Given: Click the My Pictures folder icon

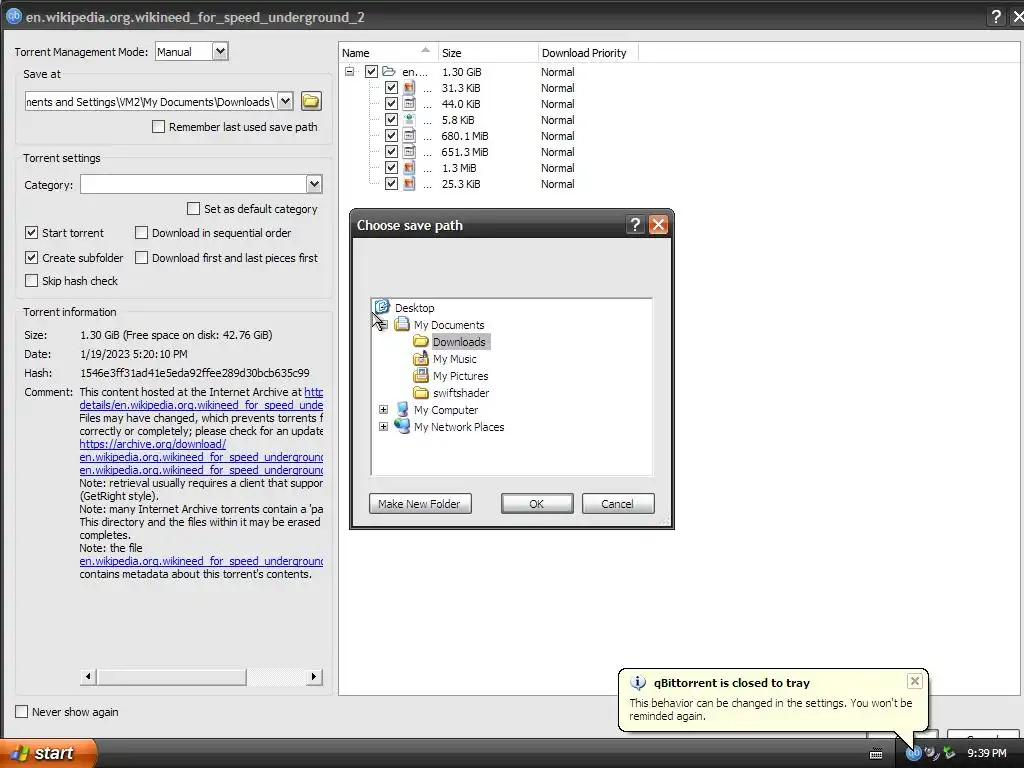Looking at the screenshot, I should (421, 376).
